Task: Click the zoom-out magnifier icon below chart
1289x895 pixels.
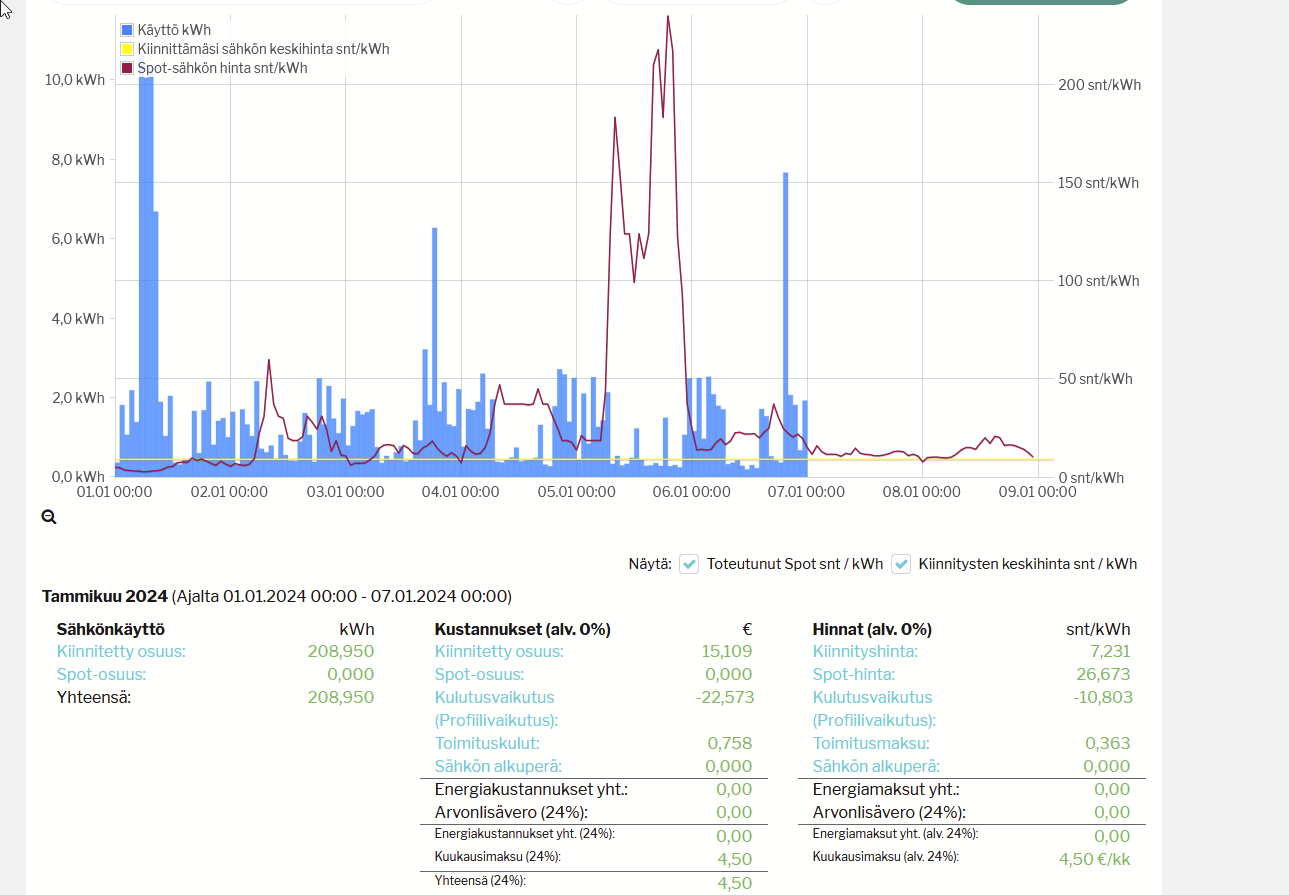Action: (x=49, y=517)
